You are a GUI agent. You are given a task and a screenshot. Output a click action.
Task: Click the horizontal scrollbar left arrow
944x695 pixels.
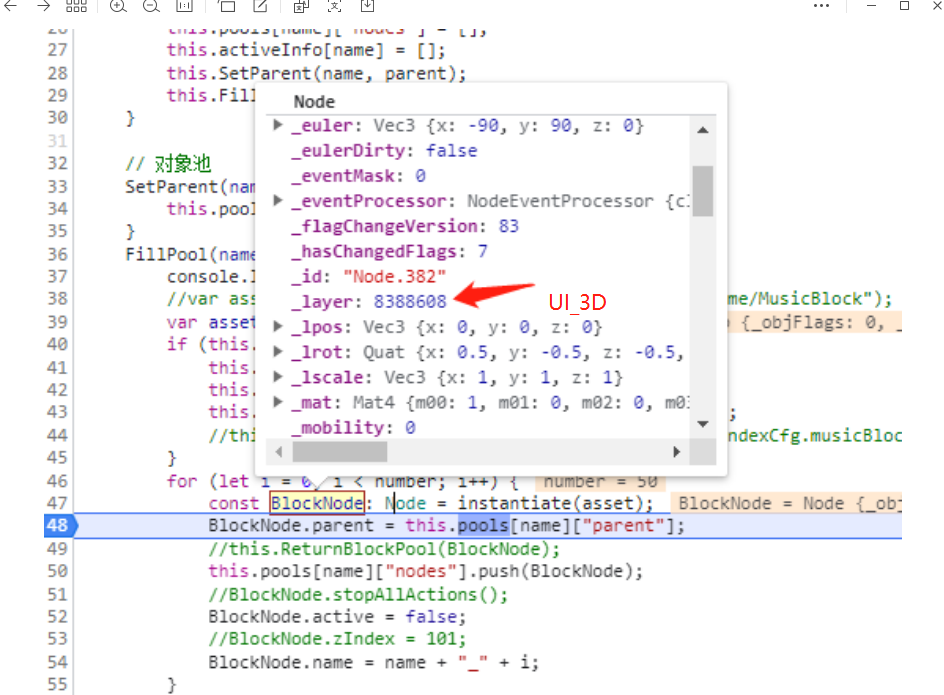tap(278, 452)
